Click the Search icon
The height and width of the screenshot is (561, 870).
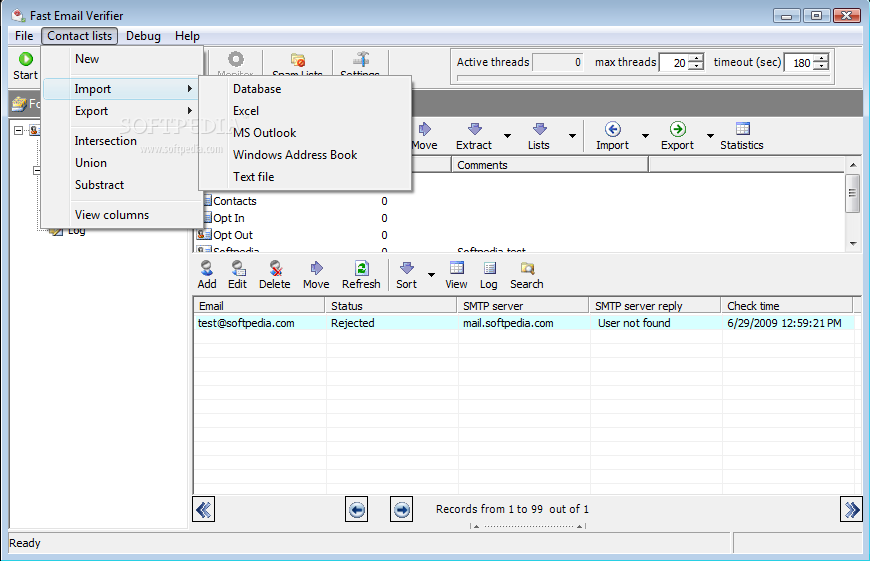(x=527, y=269)
